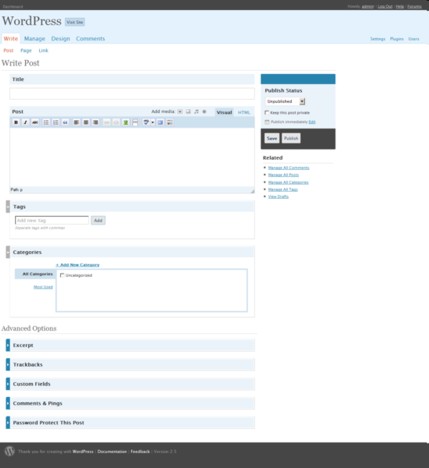Toggle bold formatting in the post editor
The image size is (429, 468).
pos(16,123)
